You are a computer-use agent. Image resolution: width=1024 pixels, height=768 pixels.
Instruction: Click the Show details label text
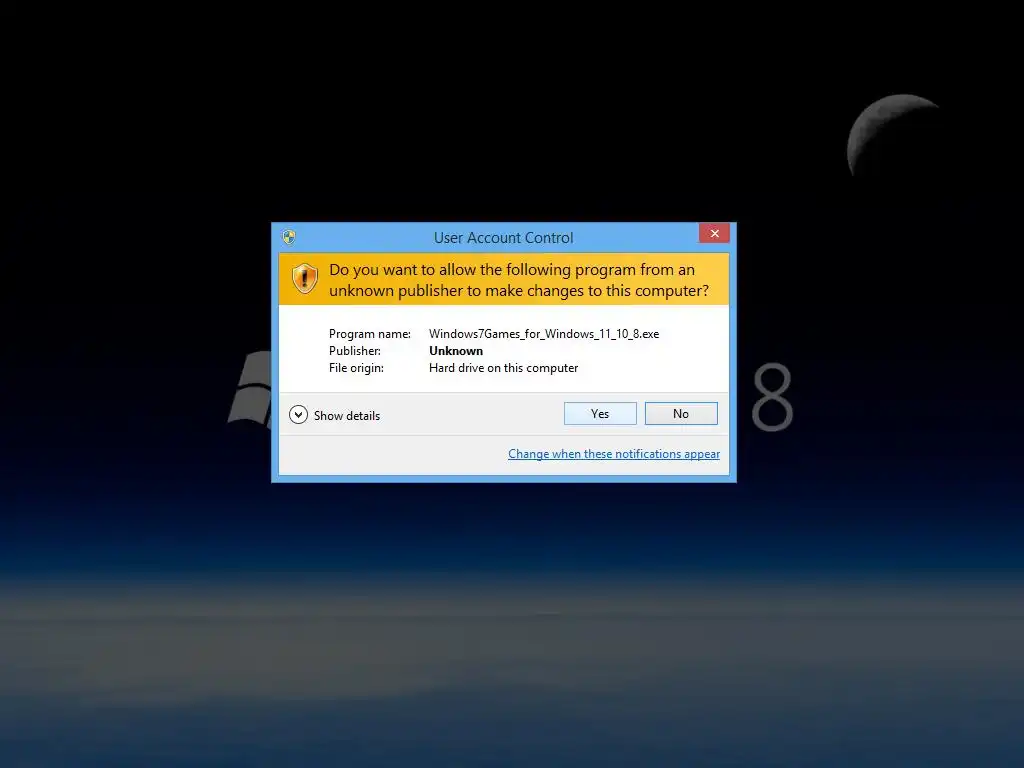click(347, 416)
